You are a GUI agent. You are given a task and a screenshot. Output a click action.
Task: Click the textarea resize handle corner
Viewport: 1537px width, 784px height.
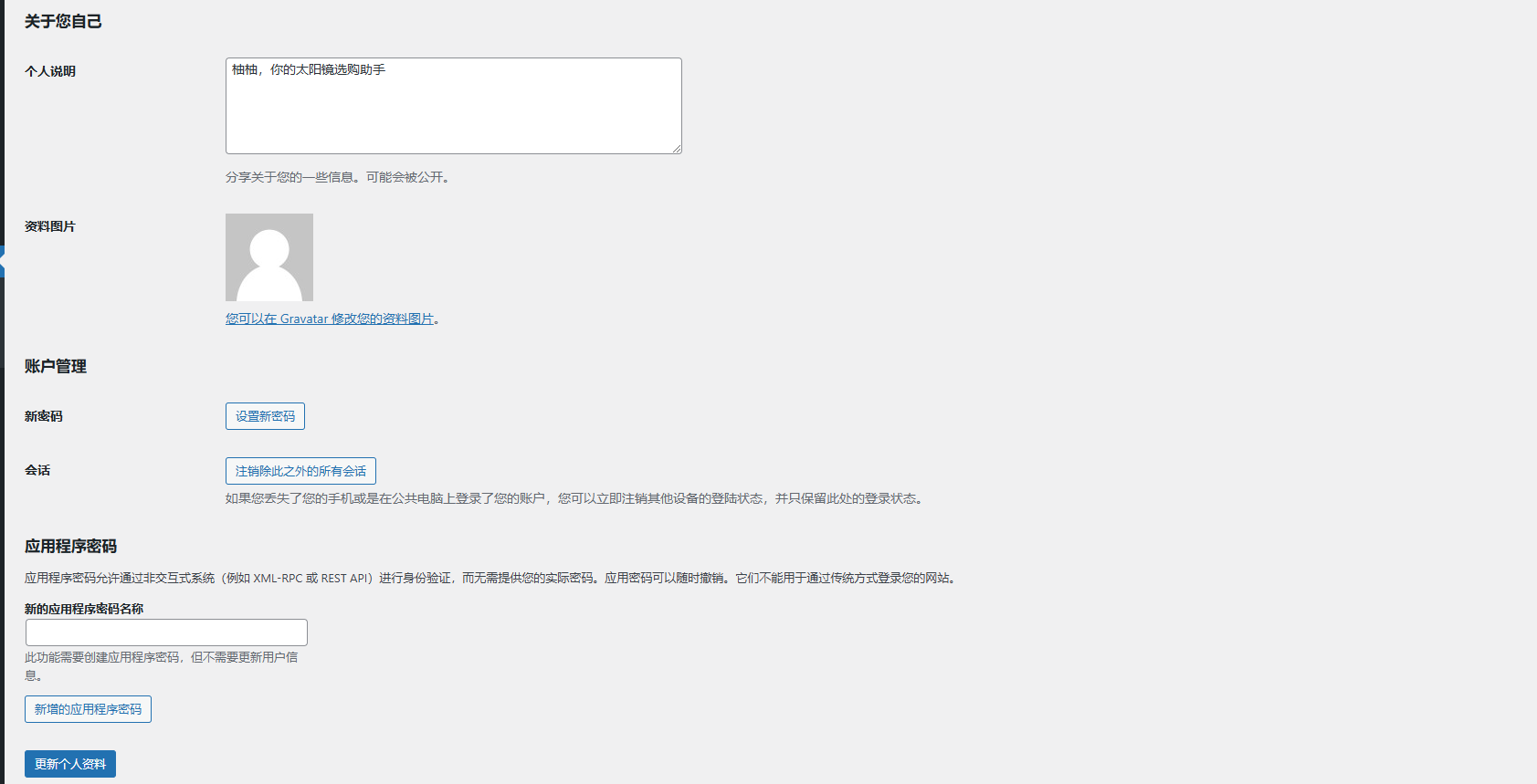pyautogui.click(x=677, y=149)
